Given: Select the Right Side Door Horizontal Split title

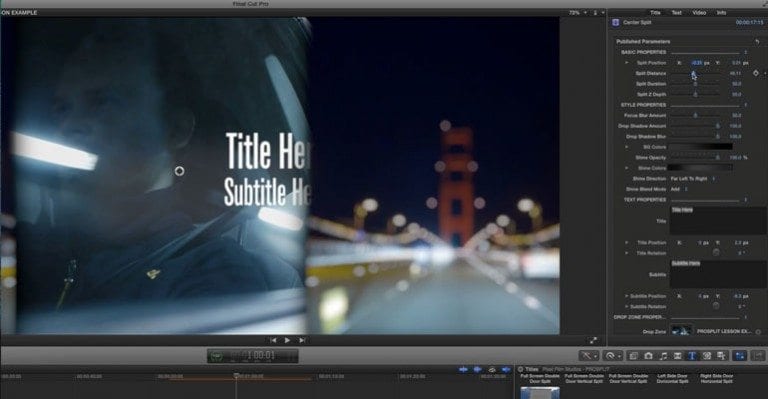Looking at the screenshot, I should 716,378.
